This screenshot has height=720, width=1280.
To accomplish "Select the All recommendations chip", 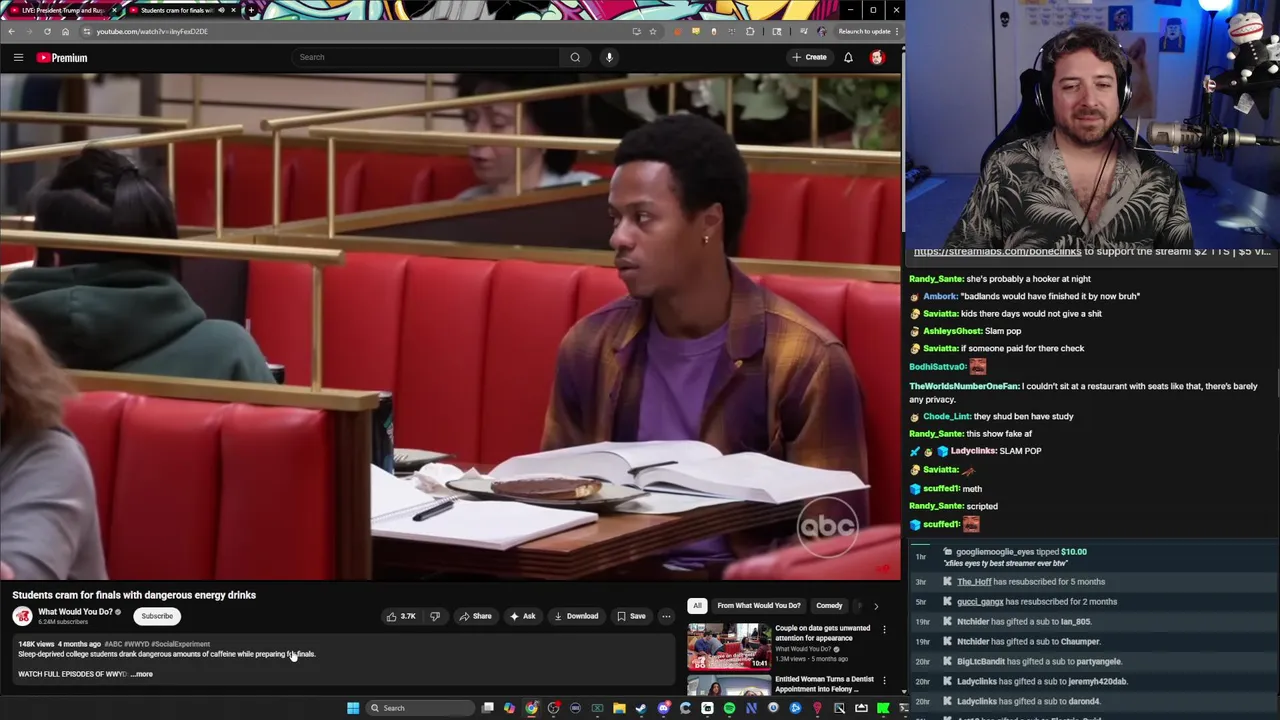I will pyautogui.click(x=697, y=605).
